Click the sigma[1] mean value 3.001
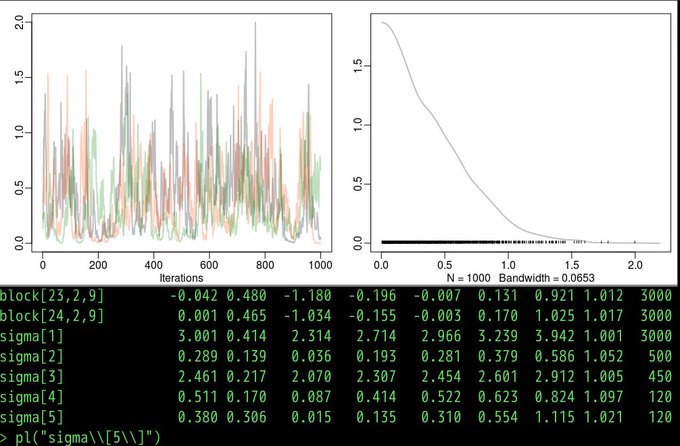This screenshot has width=680, height=446. (x=198, y=336)
